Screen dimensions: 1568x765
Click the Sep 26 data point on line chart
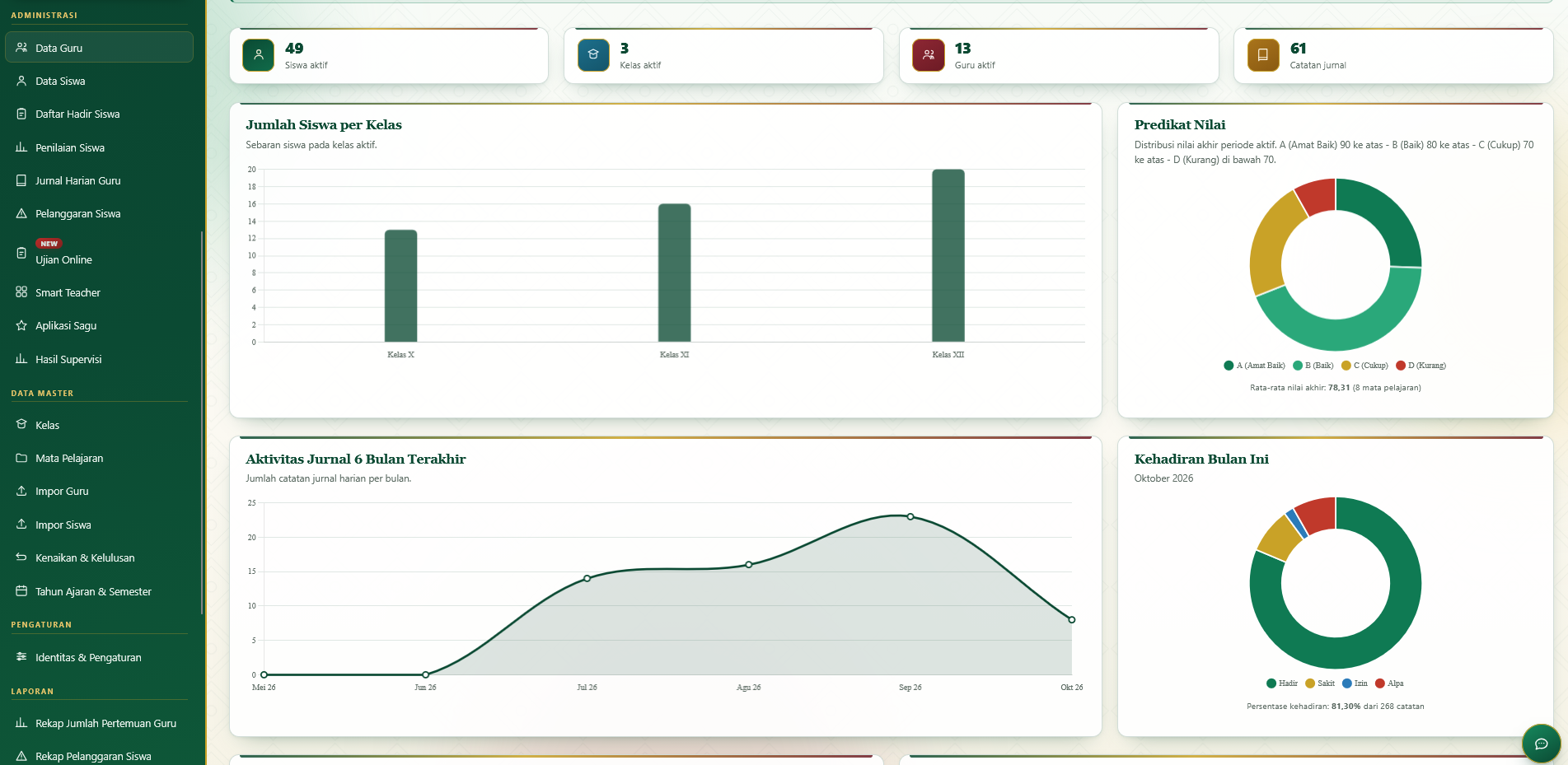pos(910,516)
